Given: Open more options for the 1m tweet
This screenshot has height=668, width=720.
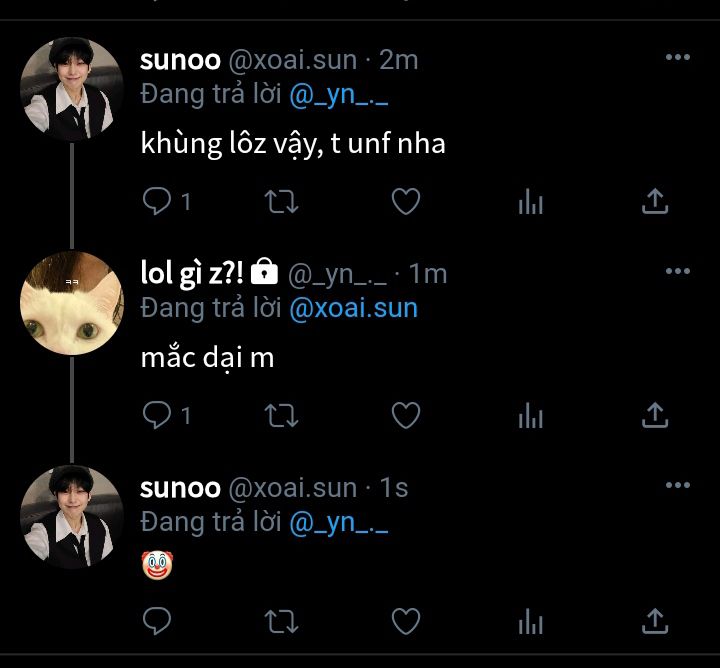Looking at the screenshot, I should tap(678, 271).
